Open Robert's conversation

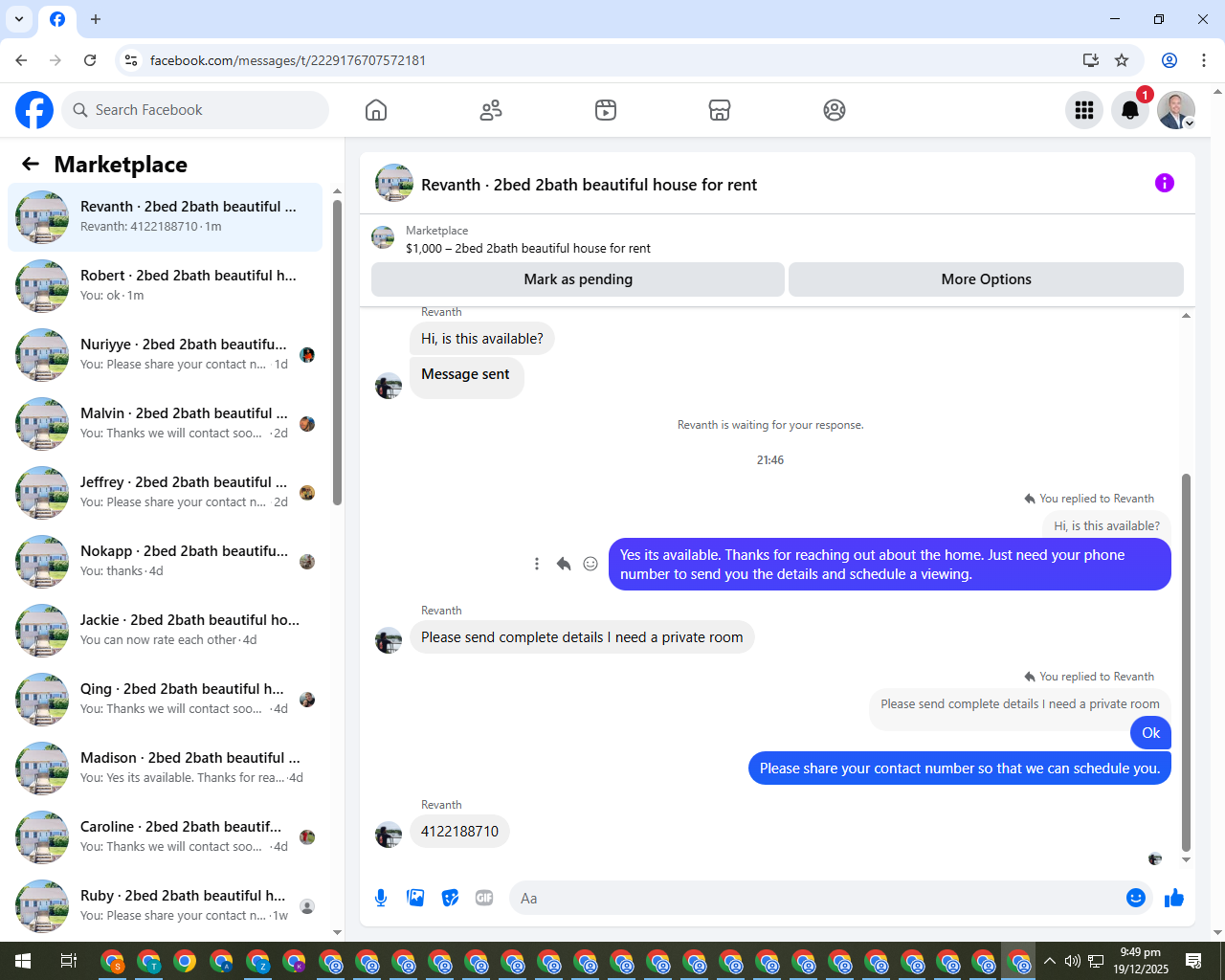pyautogui.click(x=165, y=285)
